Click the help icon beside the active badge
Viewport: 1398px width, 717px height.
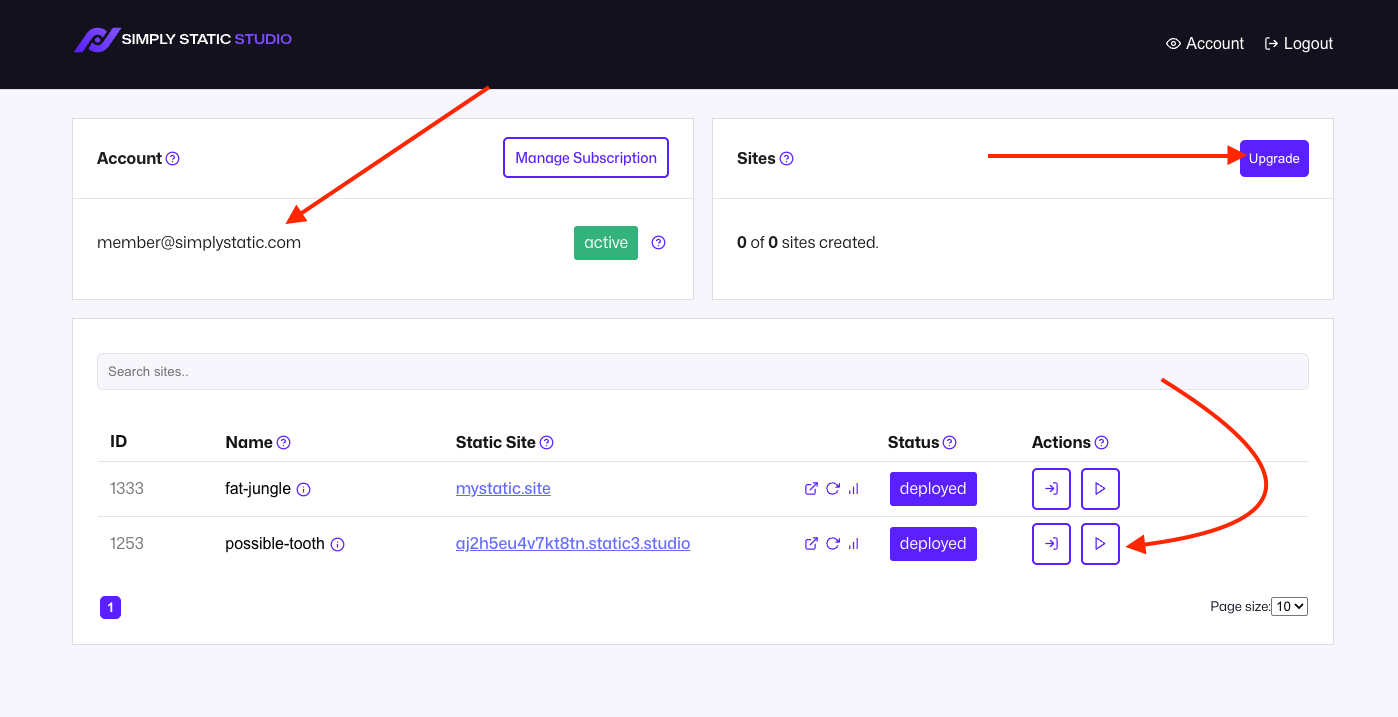coord(658,243)
